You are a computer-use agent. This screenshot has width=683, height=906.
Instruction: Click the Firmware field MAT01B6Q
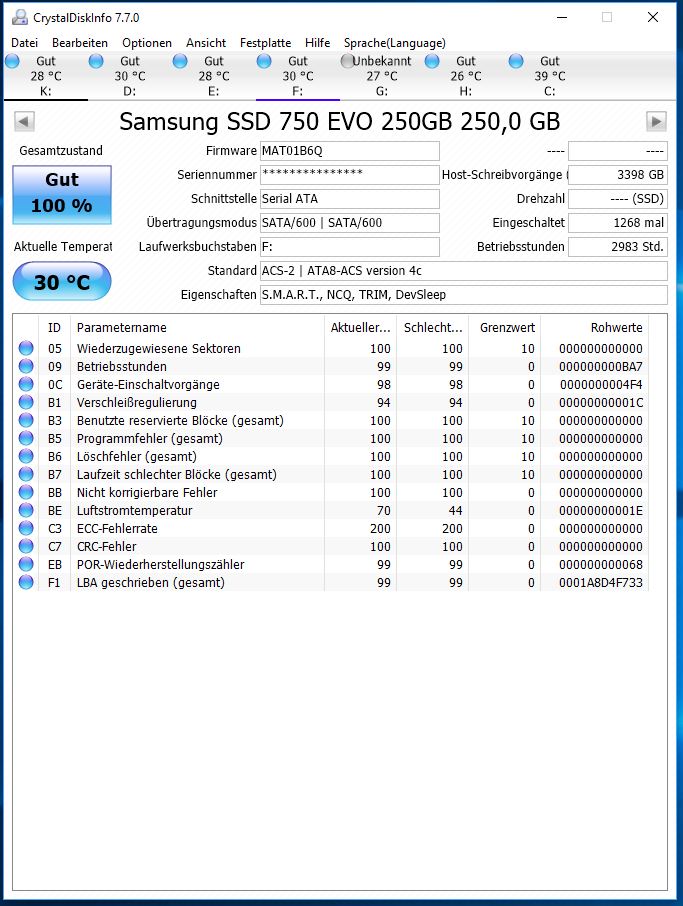pos(350,151)
